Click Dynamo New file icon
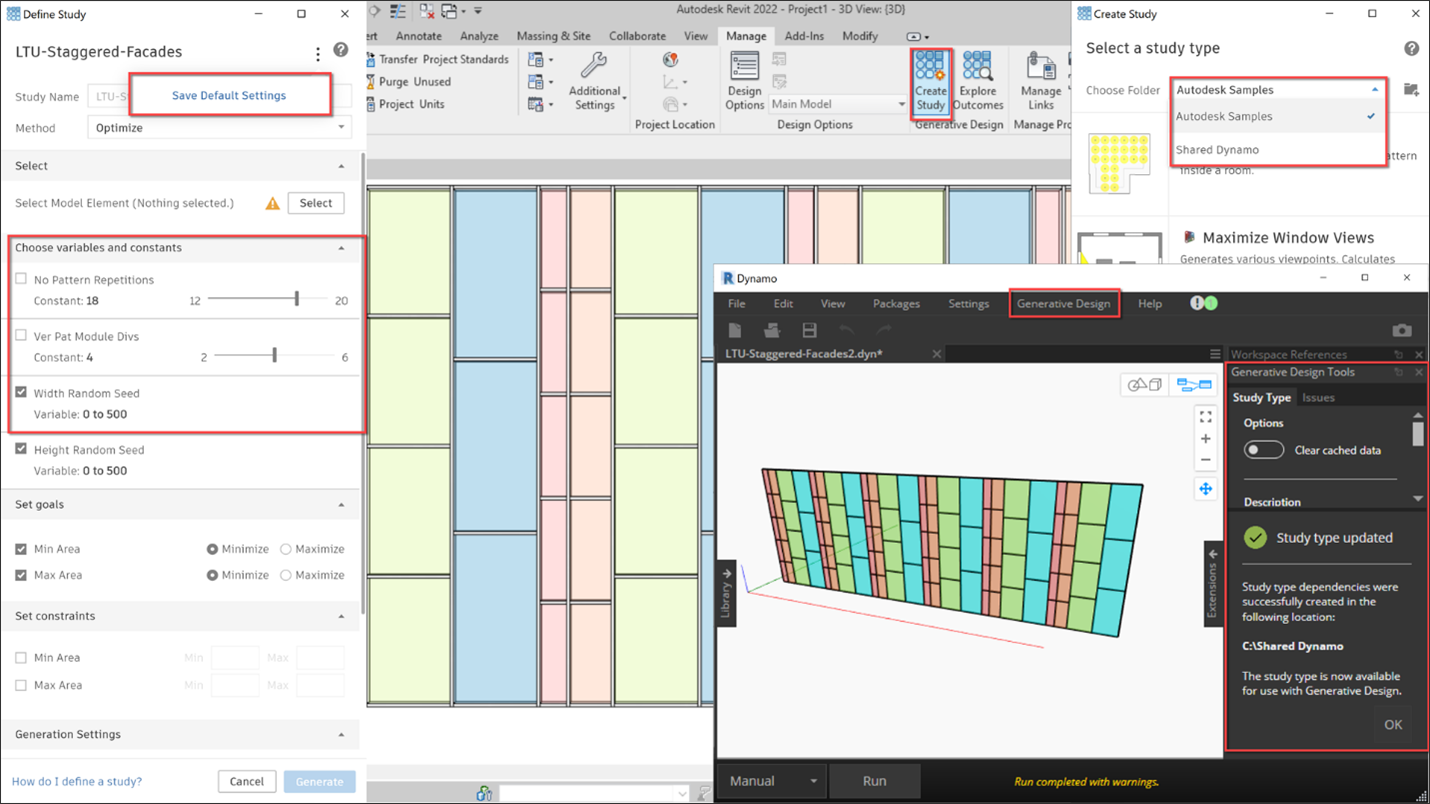This screenshot has width=1430, height=804. click(x=735, y=330)
